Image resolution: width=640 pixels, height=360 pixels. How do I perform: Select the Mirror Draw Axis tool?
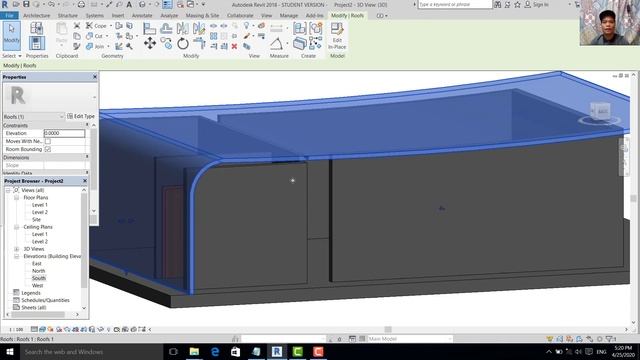point(199,28)
